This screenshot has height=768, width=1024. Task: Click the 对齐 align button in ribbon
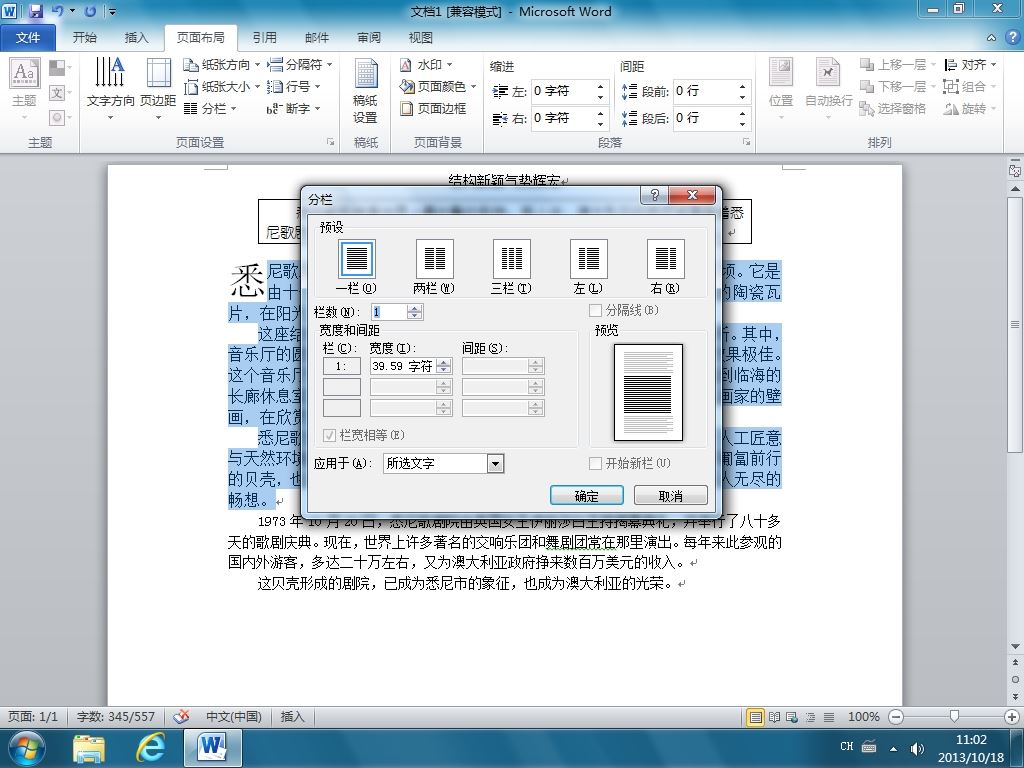[970, 65]
